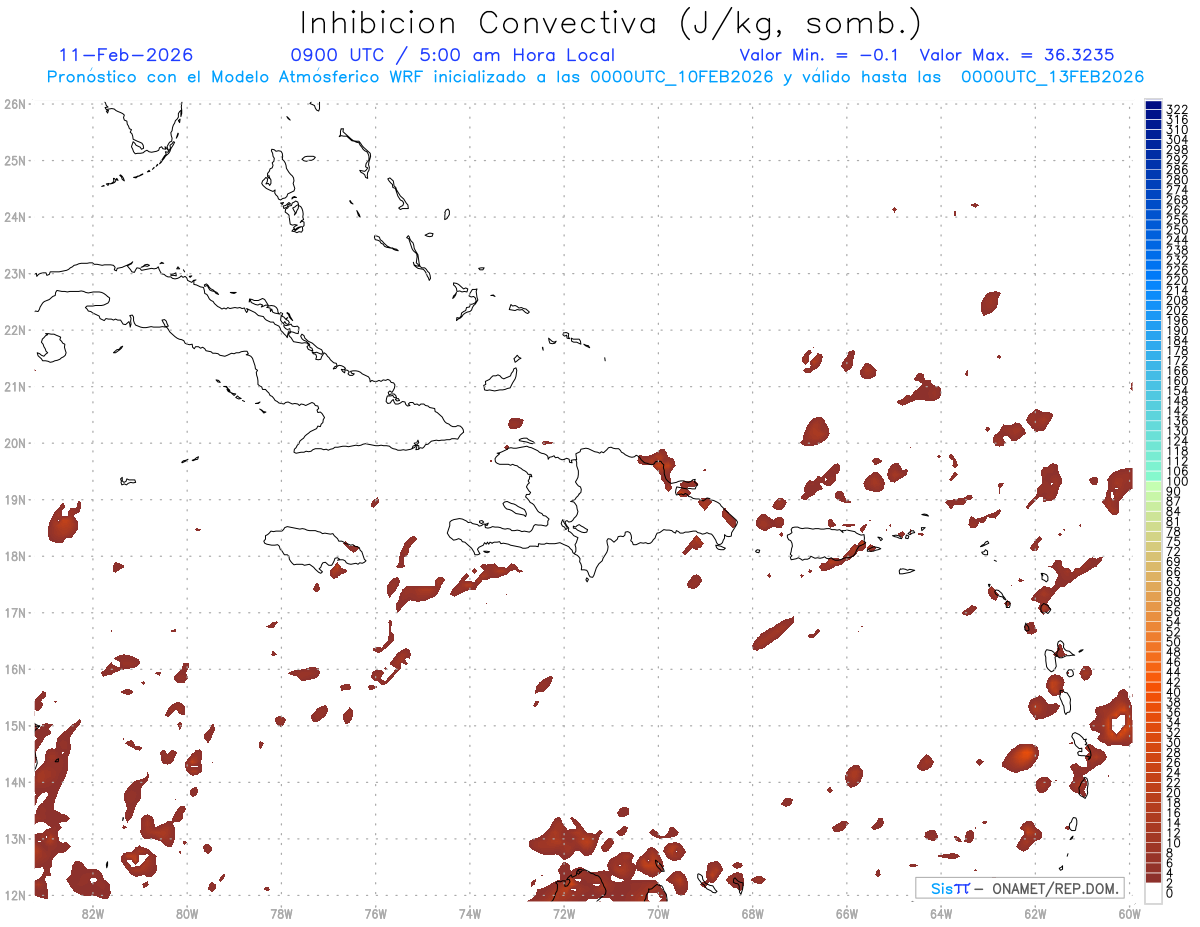Click the 66W longitude label
The height and width of the screenshot is (927, 1200).
[847, 912]
